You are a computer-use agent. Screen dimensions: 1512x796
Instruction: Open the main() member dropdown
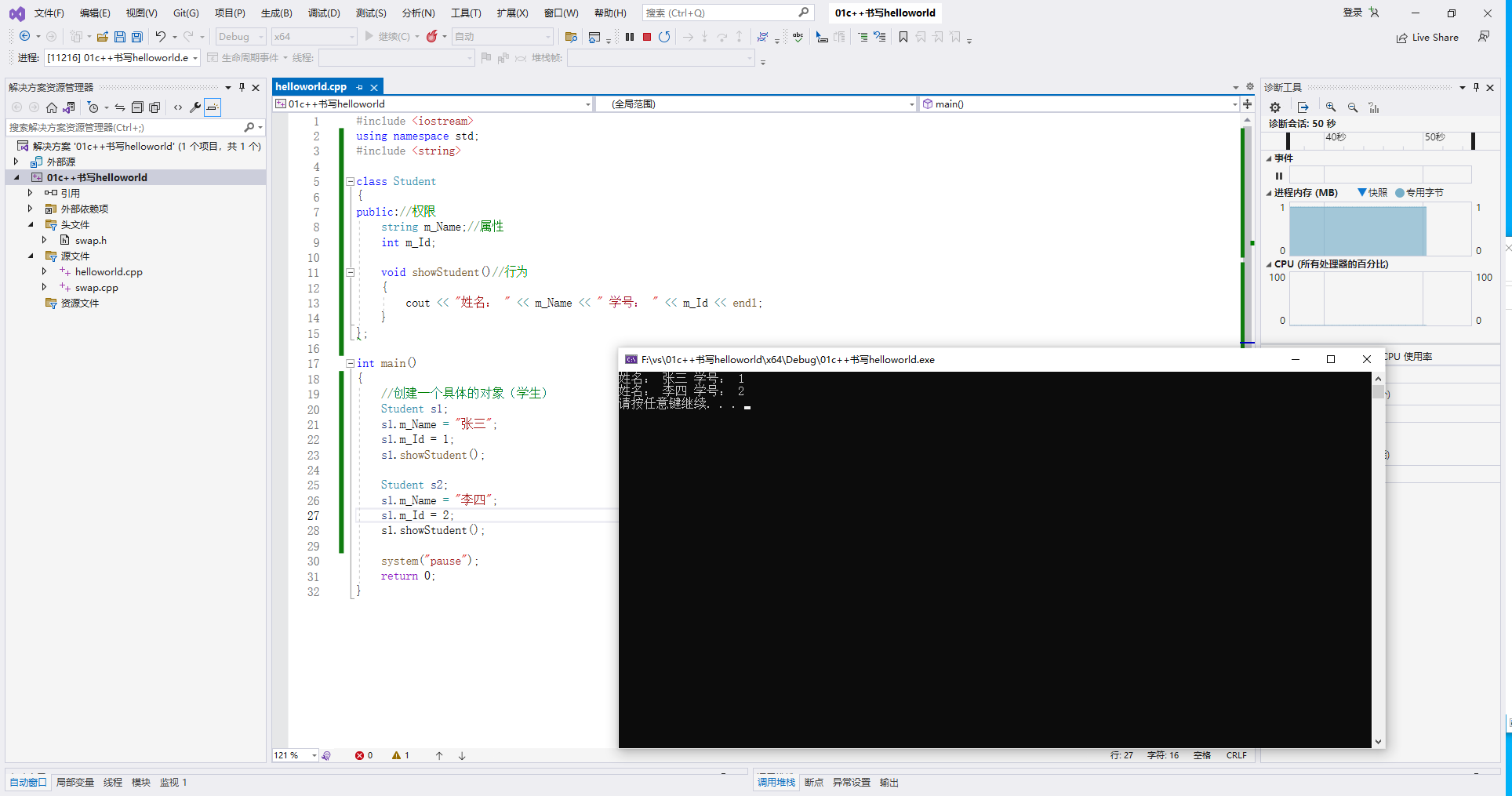click(1079, 104)
